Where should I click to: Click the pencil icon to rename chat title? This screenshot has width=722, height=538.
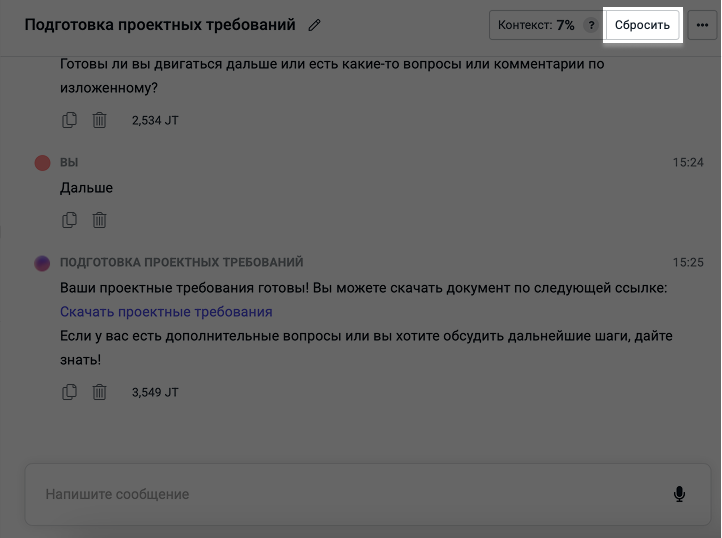tap(315, 25)
